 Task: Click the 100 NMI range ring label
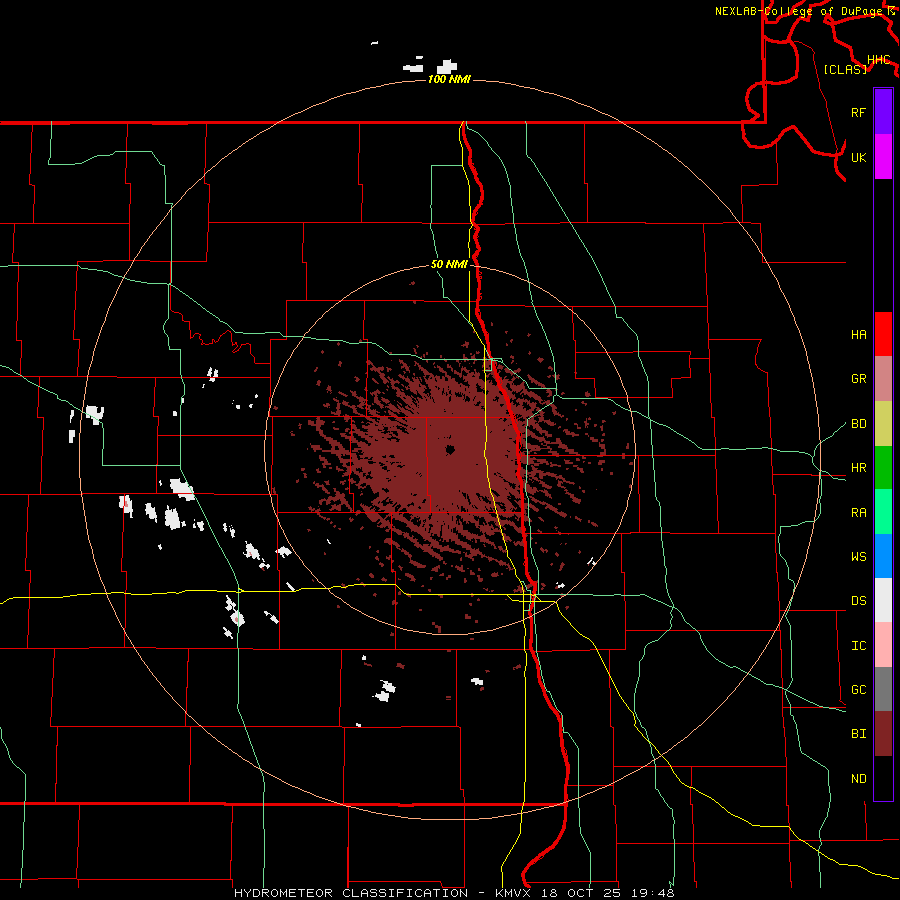coord(449,79)
